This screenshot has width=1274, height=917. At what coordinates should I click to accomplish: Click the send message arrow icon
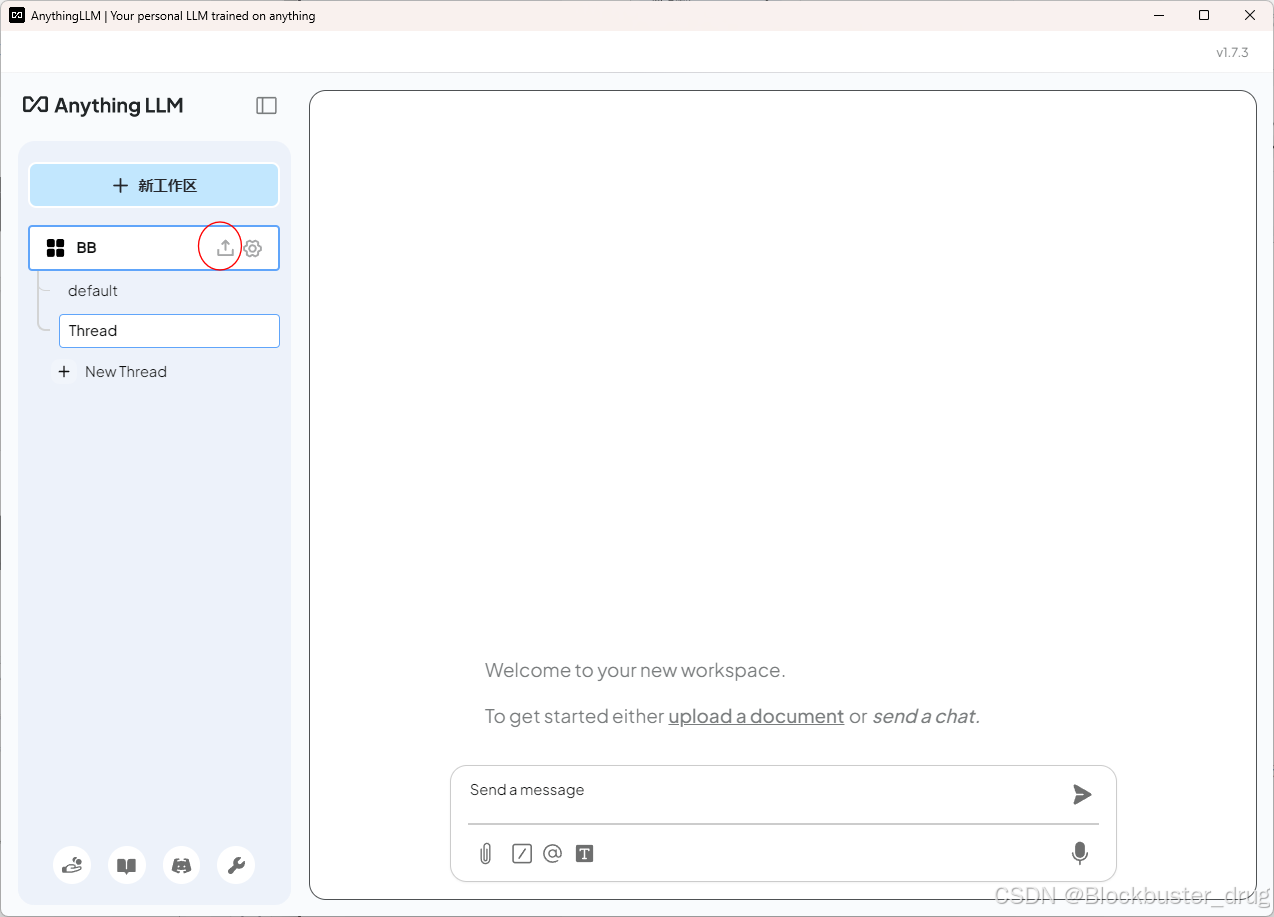[x=1082, y=794]
